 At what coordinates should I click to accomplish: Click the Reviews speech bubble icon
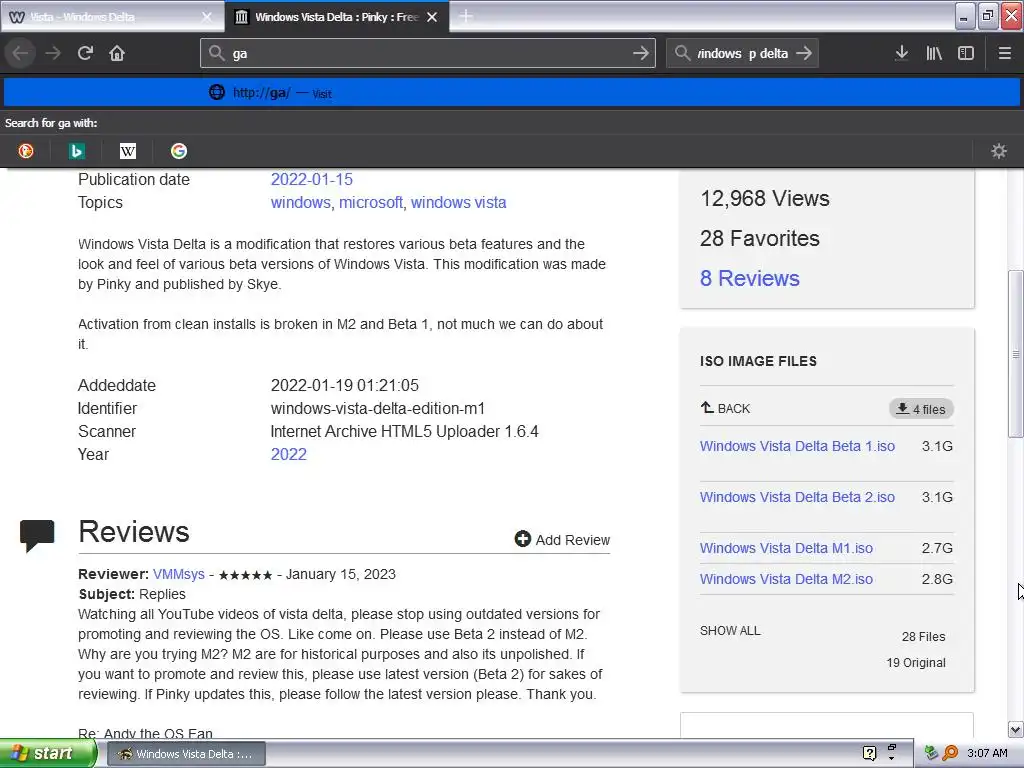tap(37, 535)
